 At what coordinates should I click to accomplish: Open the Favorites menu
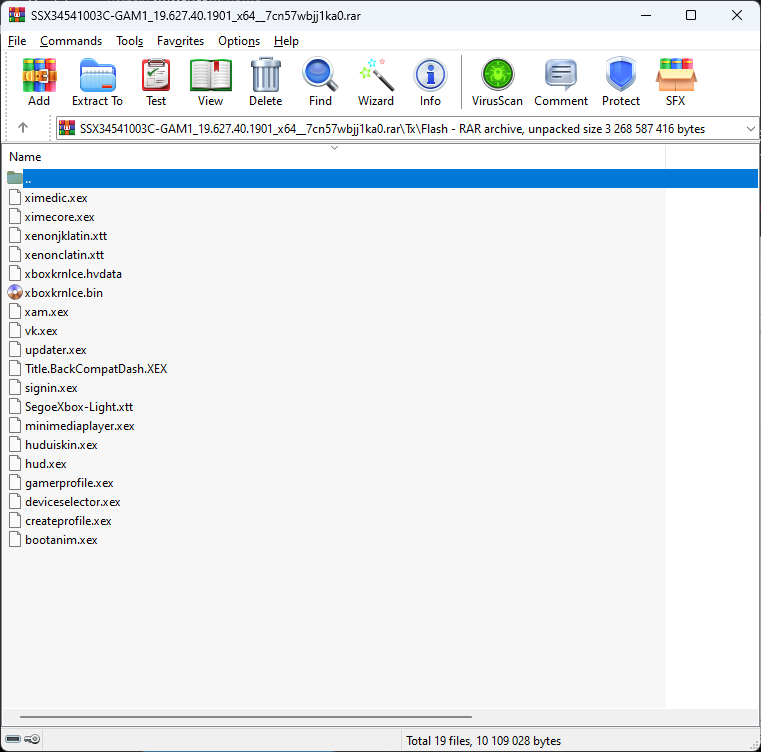[x=180, y=41]
